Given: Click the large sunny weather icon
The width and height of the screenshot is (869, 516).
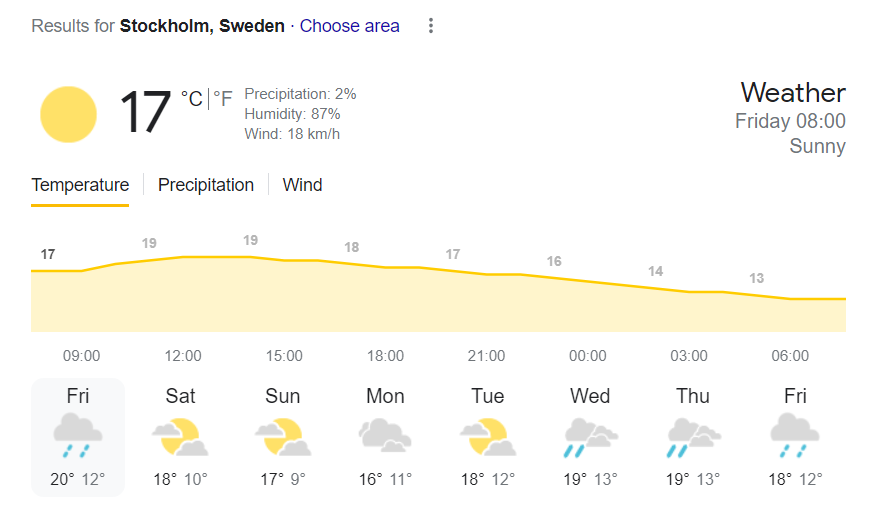Looking at the screenshot, I should [68, 114].
